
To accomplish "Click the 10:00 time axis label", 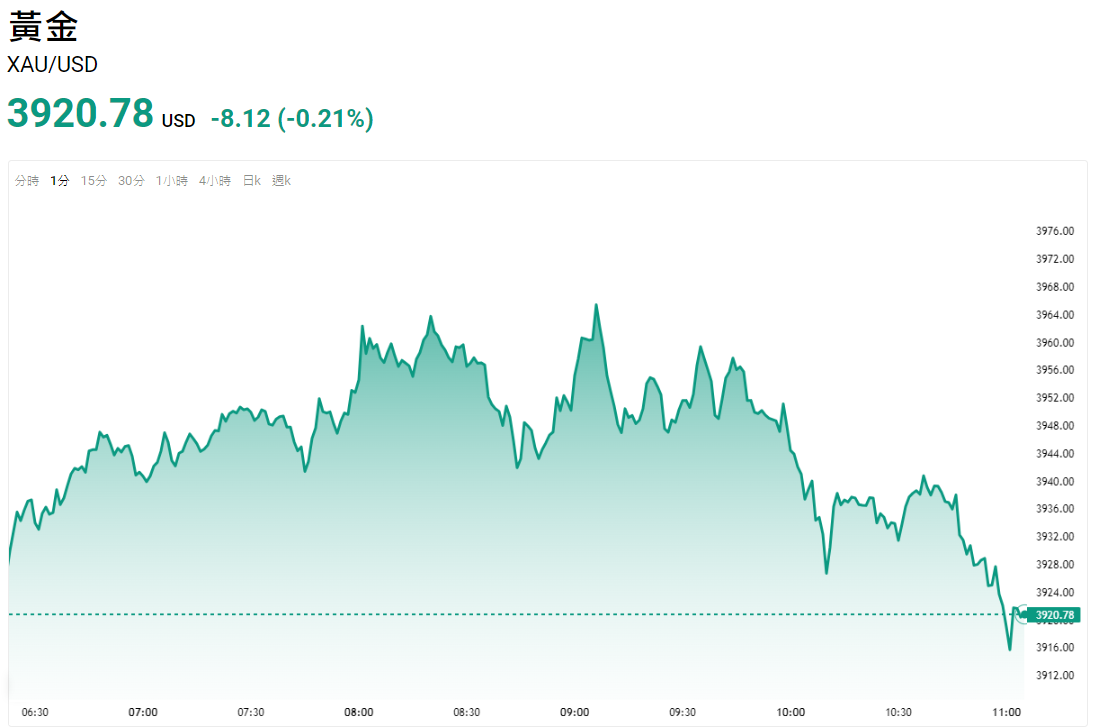I will [790, 712].
